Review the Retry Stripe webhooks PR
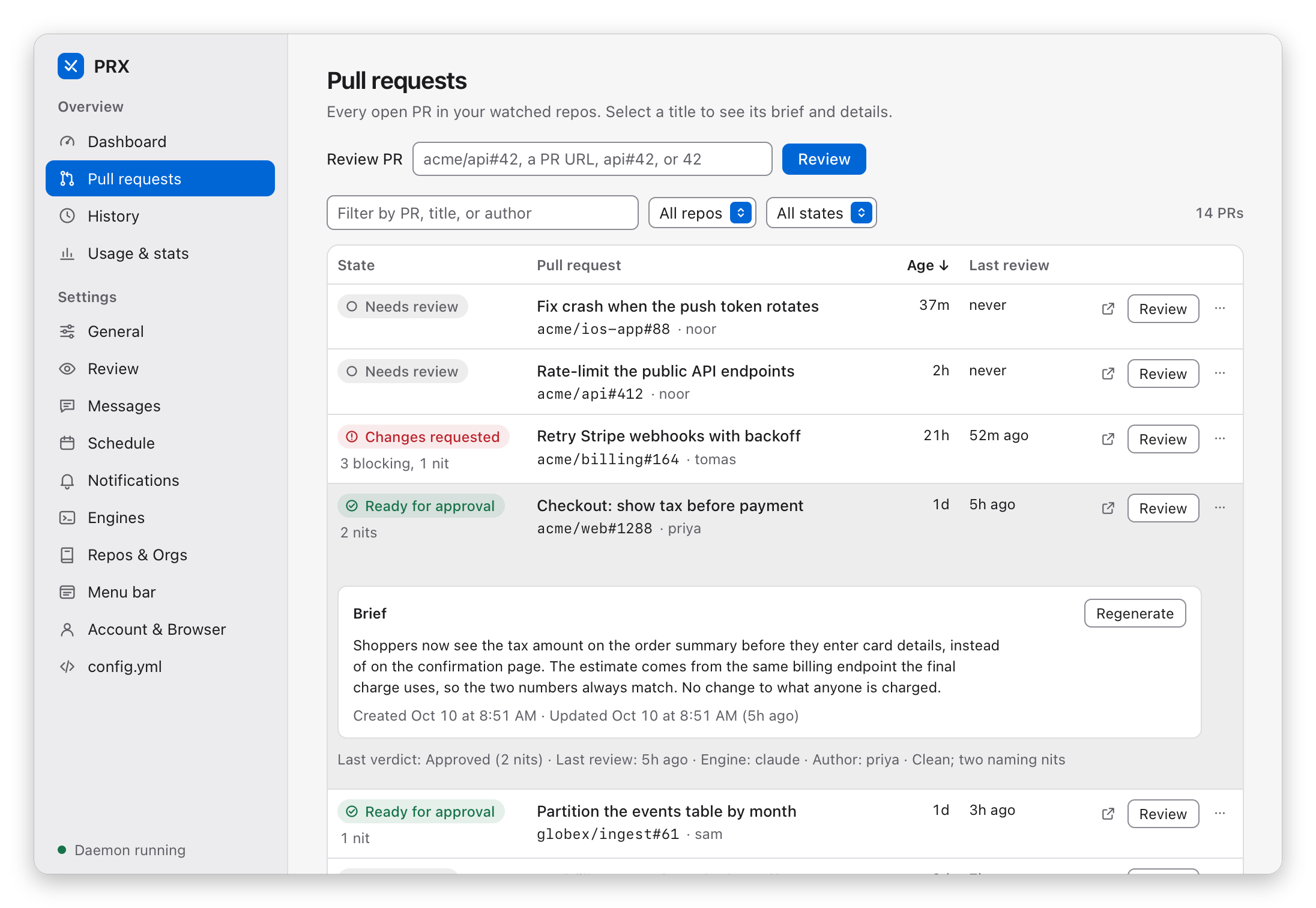 click(1163, 439)
